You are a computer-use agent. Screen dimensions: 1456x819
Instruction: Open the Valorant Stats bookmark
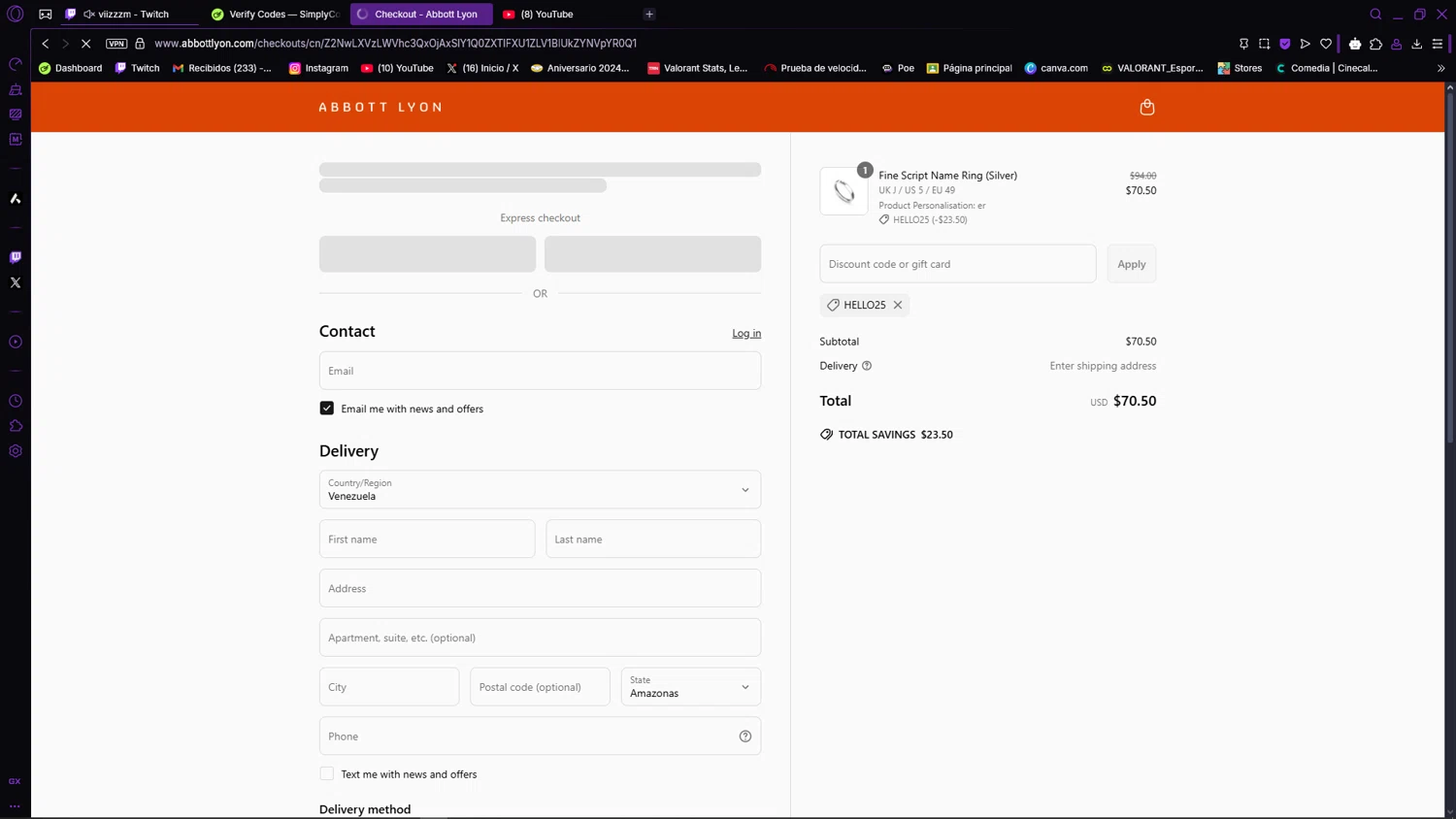tap(697, 68)
